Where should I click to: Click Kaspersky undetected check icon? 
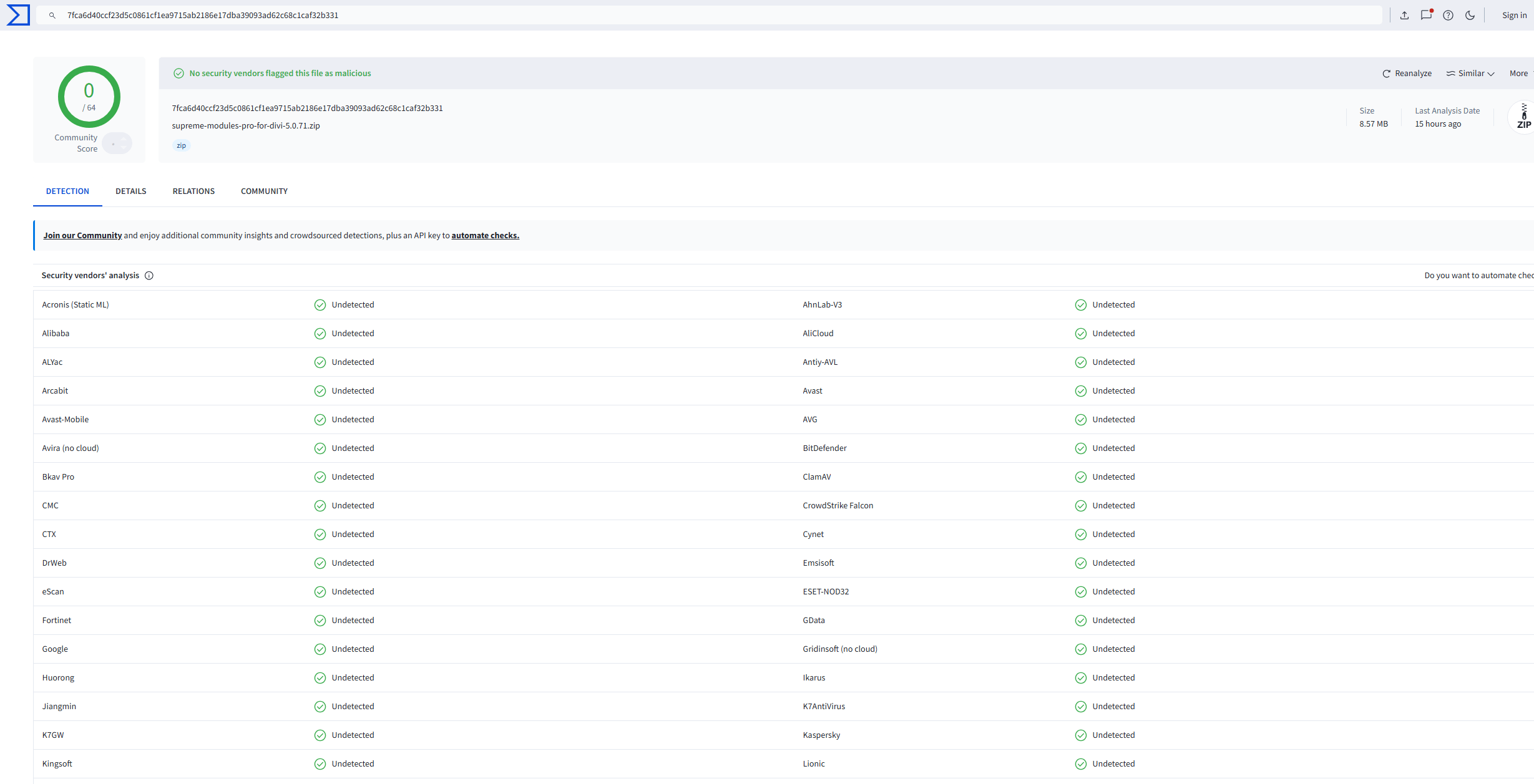coord(1081,735)
